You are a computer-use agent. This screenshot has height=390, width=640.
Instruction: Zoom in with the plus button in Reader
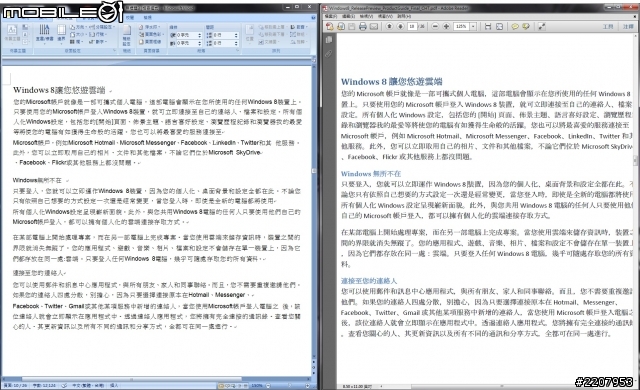coord(446,27)
